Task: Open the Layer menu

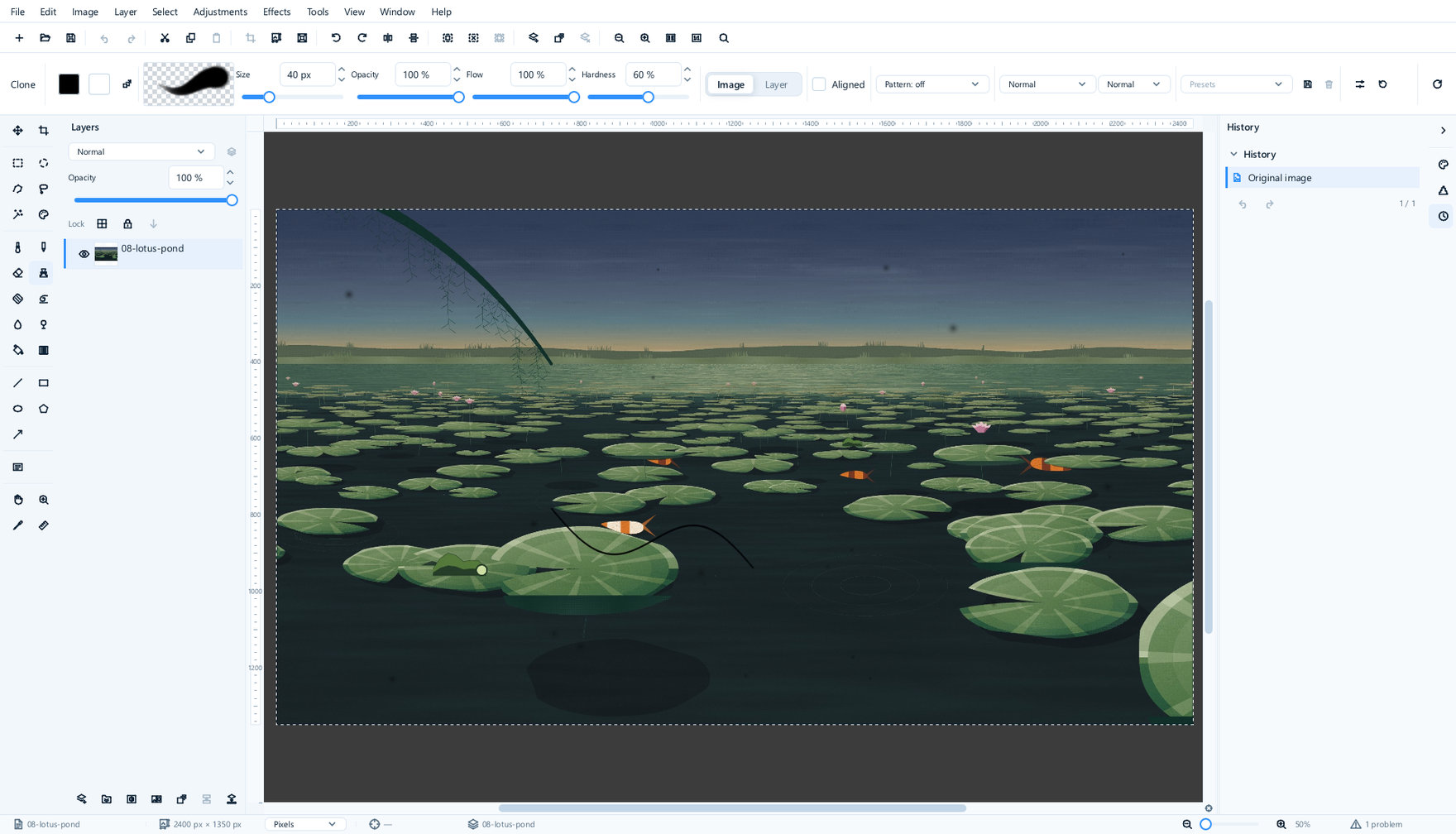Action: pyautogui.click(x=125, y=12)
